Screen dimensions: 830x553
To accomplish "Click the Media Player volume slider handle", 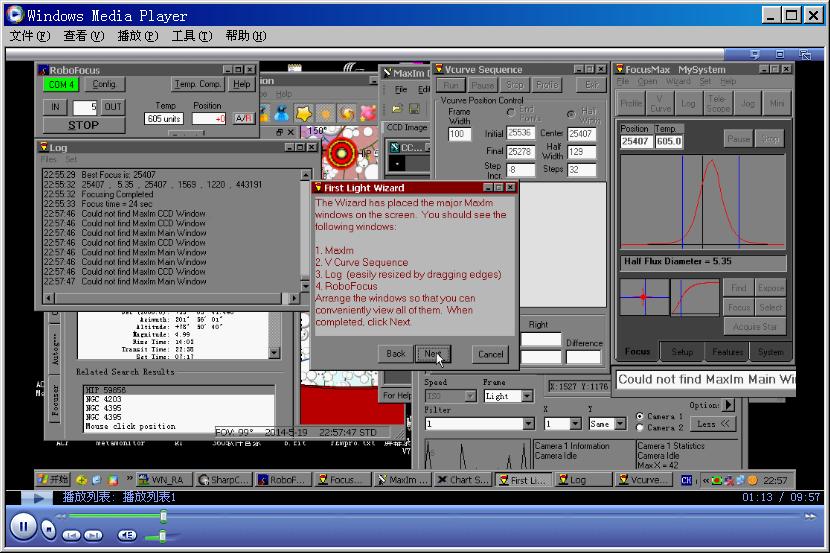I will click(x=163, y=536).
